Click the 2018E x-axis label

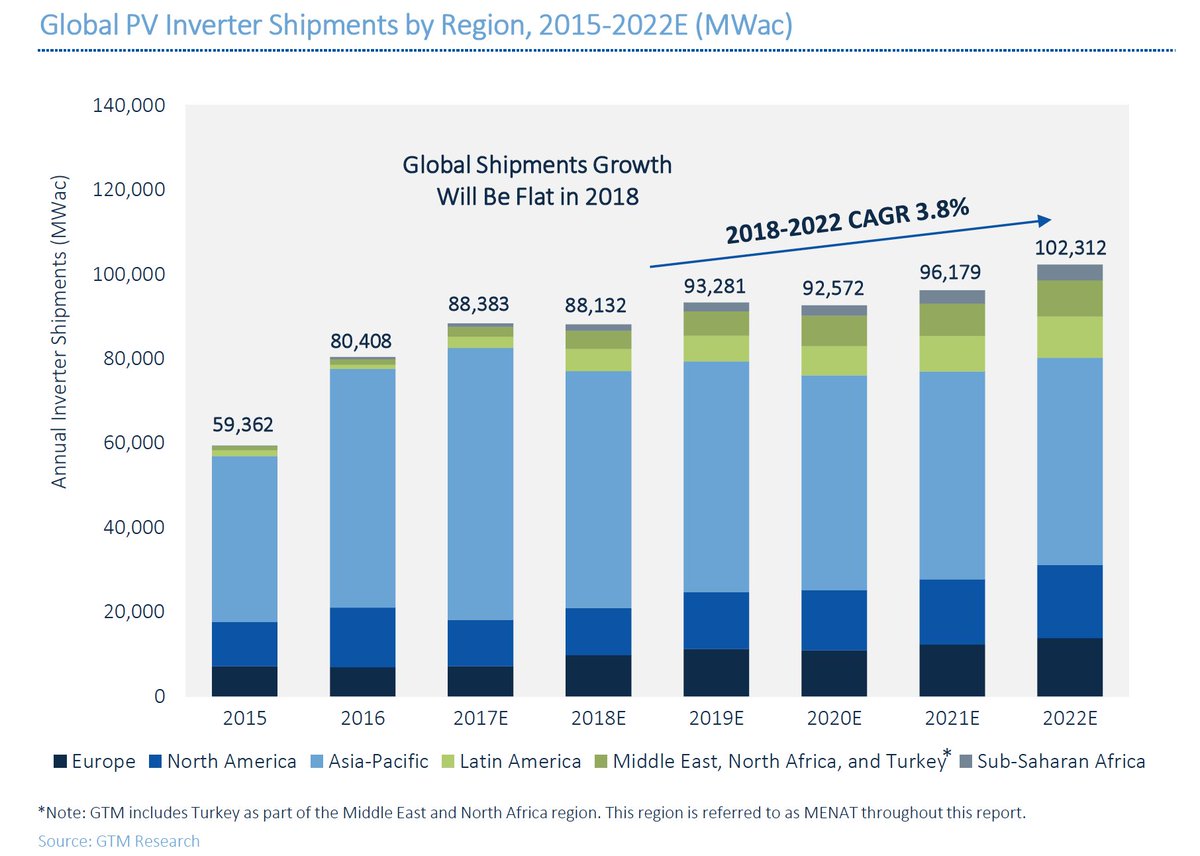[x=599, y=718]
